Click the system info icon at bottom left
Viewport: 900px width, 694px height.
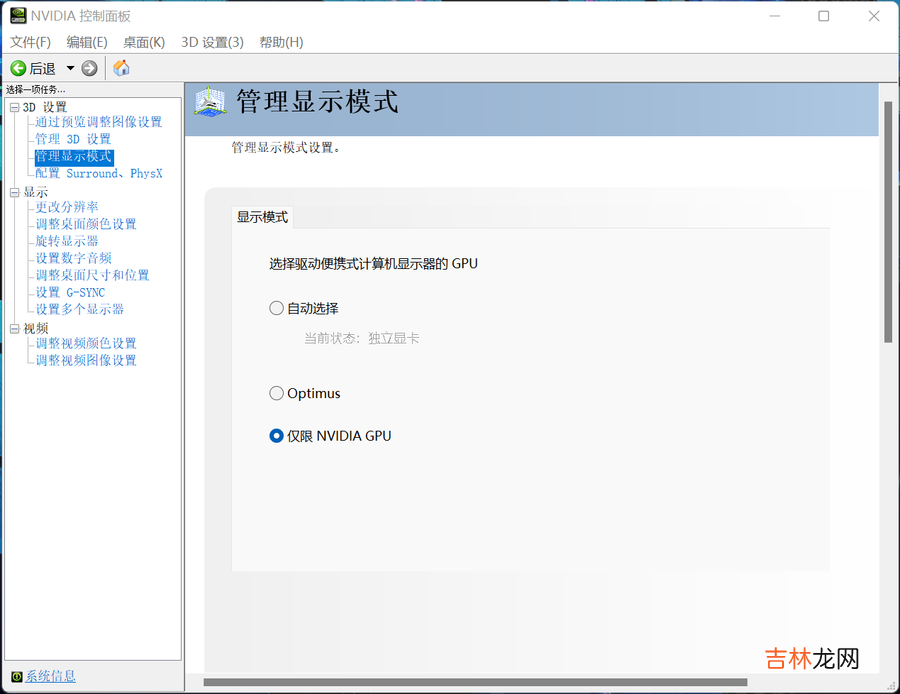[x=15, y=677]
